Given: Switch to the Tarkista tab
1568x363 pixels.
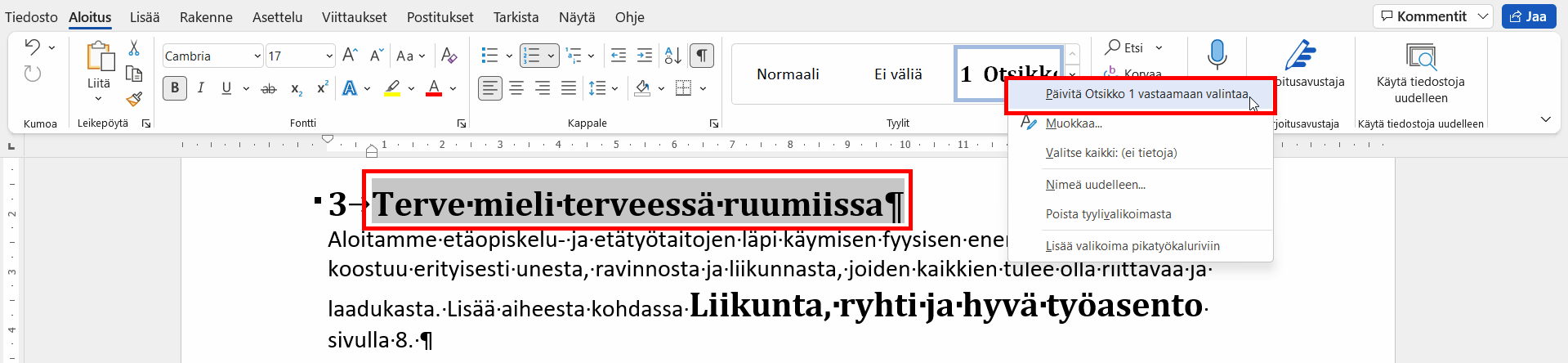Looking at the screenshot, I should 516,16.
